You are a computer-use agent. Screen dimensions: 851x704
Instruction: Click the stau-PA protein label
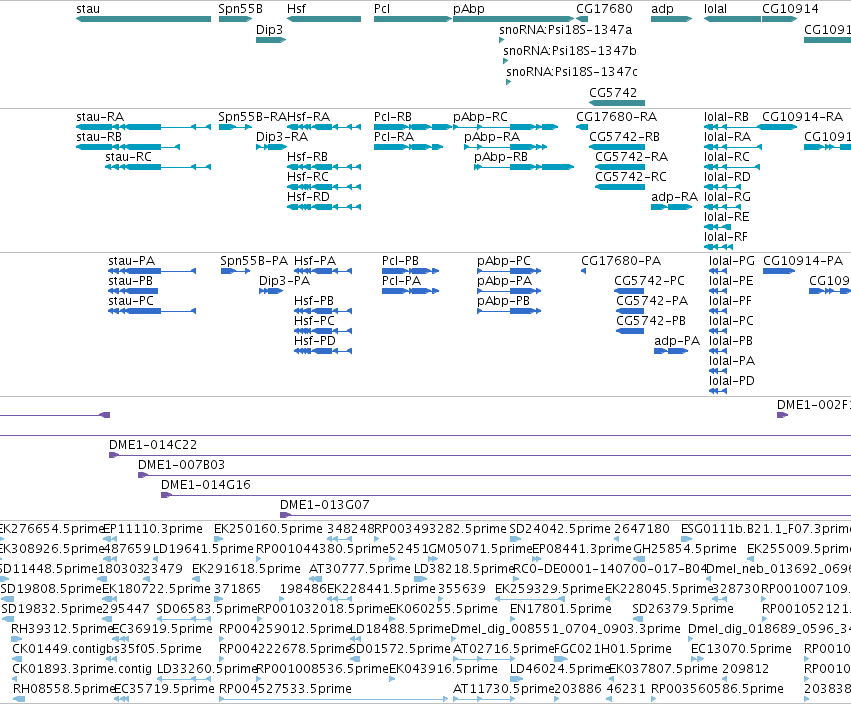pyautogui.click(x=131, y=261)
